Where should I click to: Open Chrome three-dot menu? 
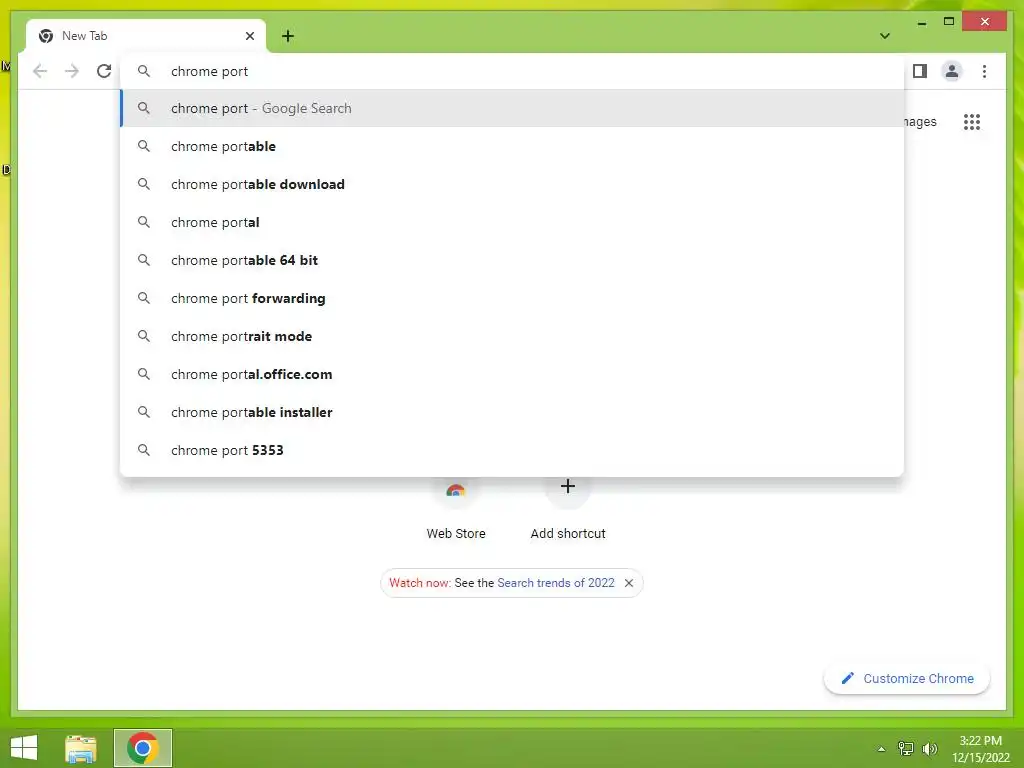tap(984, 71)
